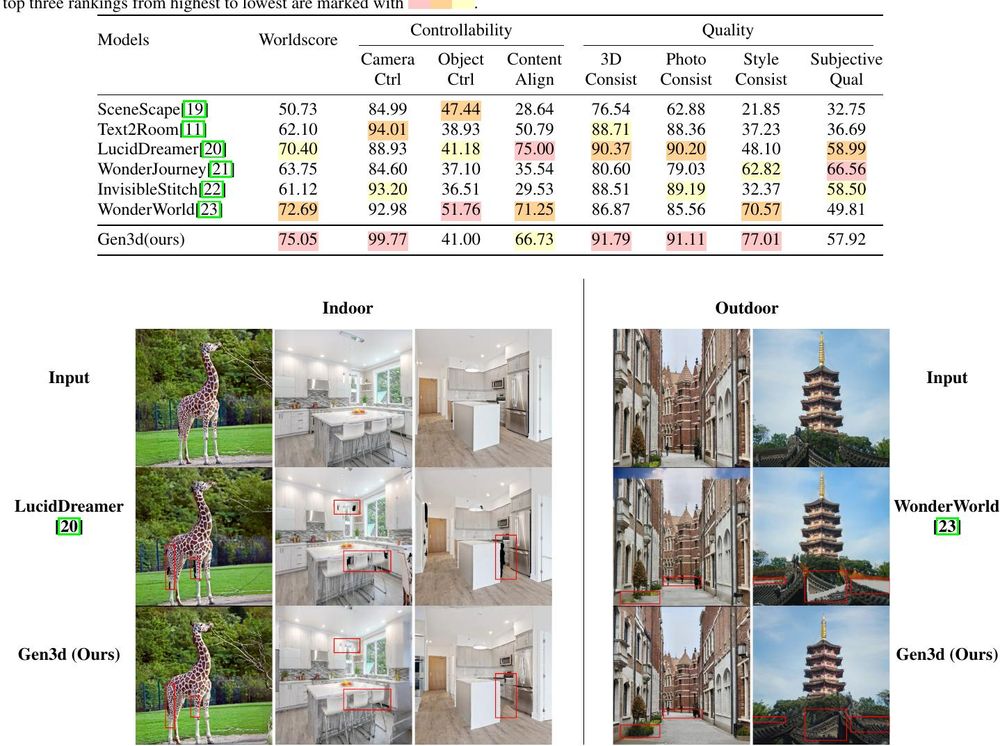Viewport: 1000px width, 746px height.
Task: Click LucidDreamer Content Align value 75.00
Action: tap(534, 149)
